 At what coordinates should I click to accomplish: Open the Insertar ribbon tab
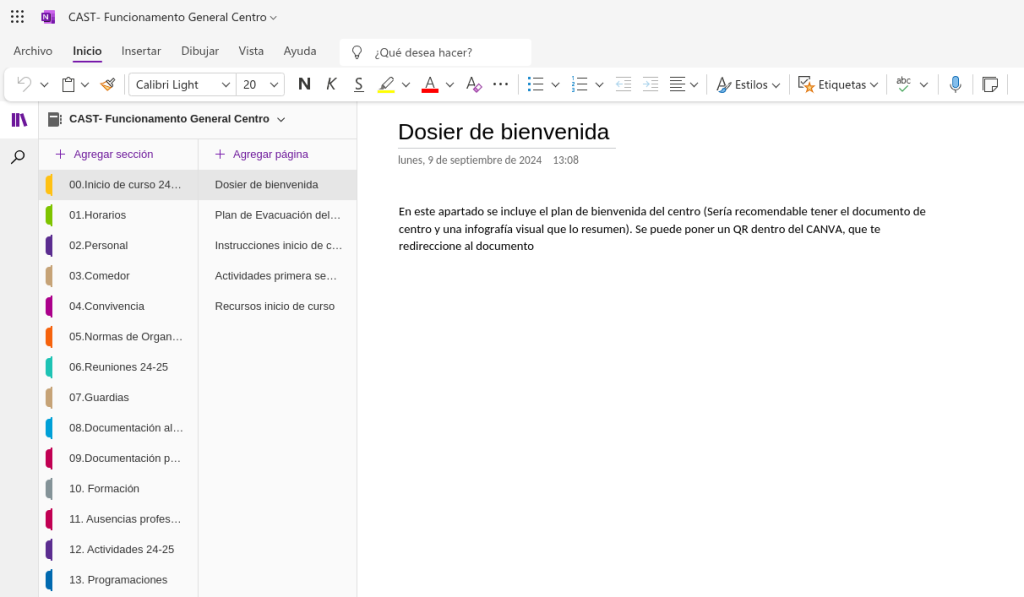(141, 51)
